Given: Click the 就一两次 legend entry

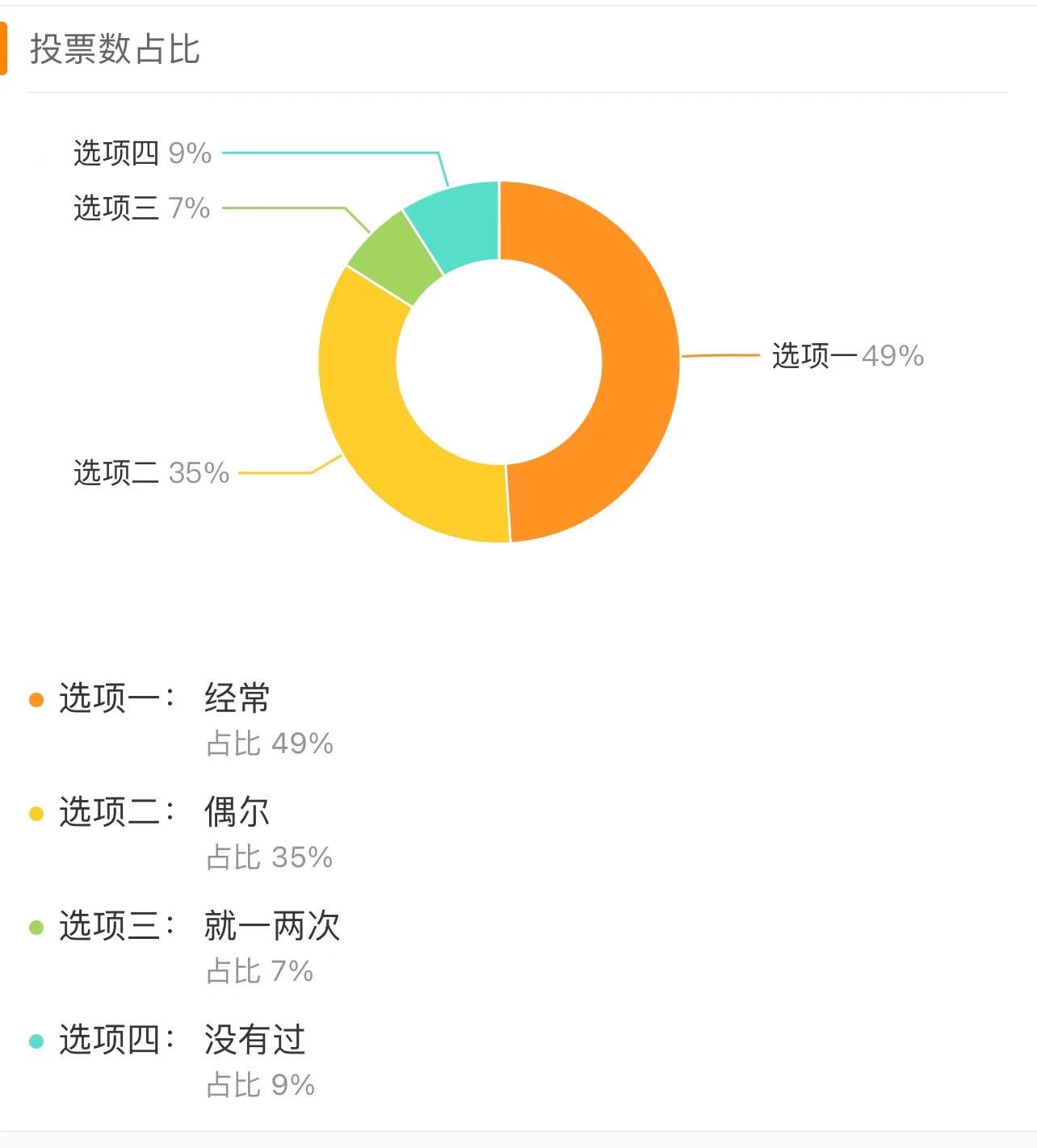Looking at the screenshot, I should 272,926.
